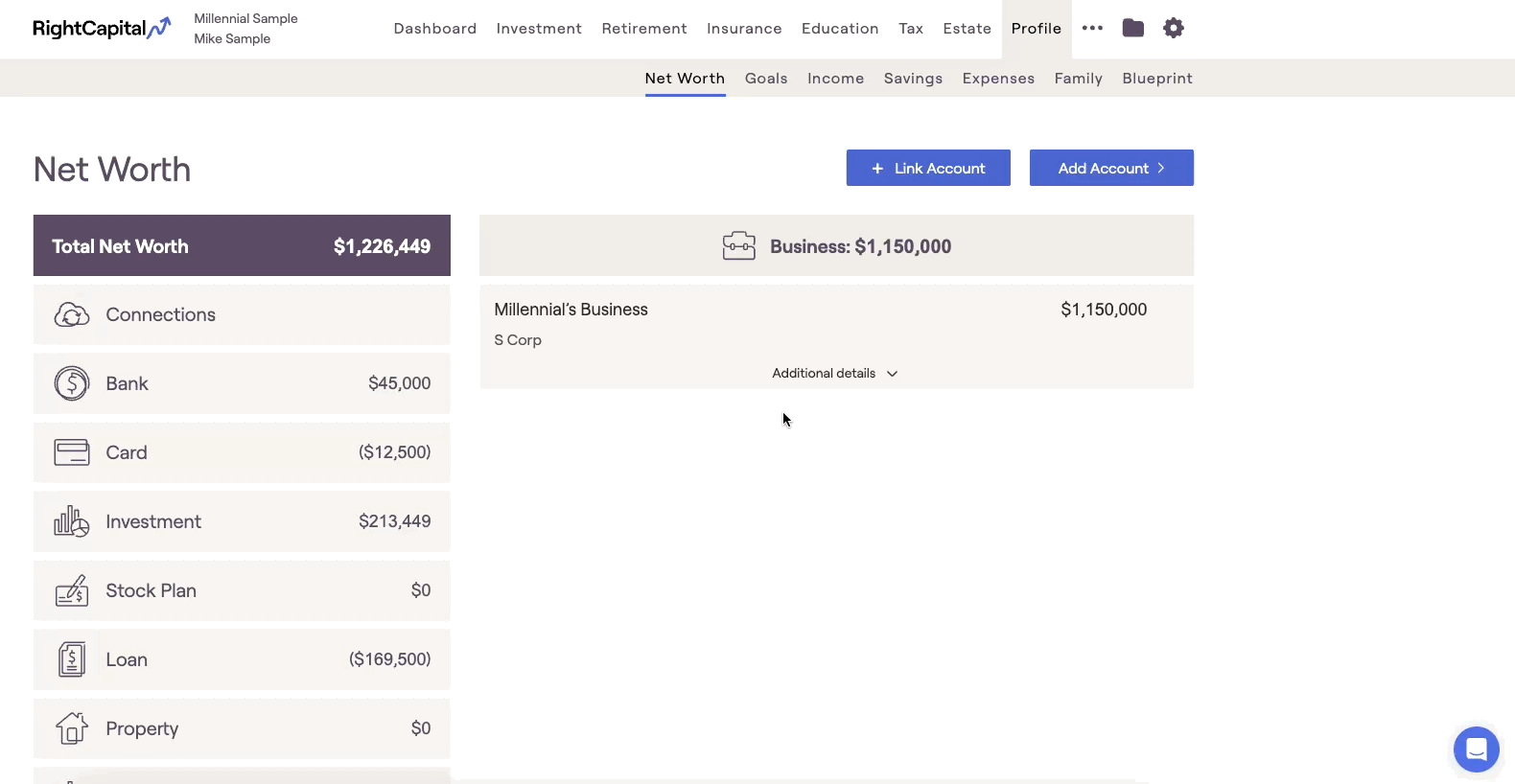Expand Additional details for Millennial's Business

(835, 373)
